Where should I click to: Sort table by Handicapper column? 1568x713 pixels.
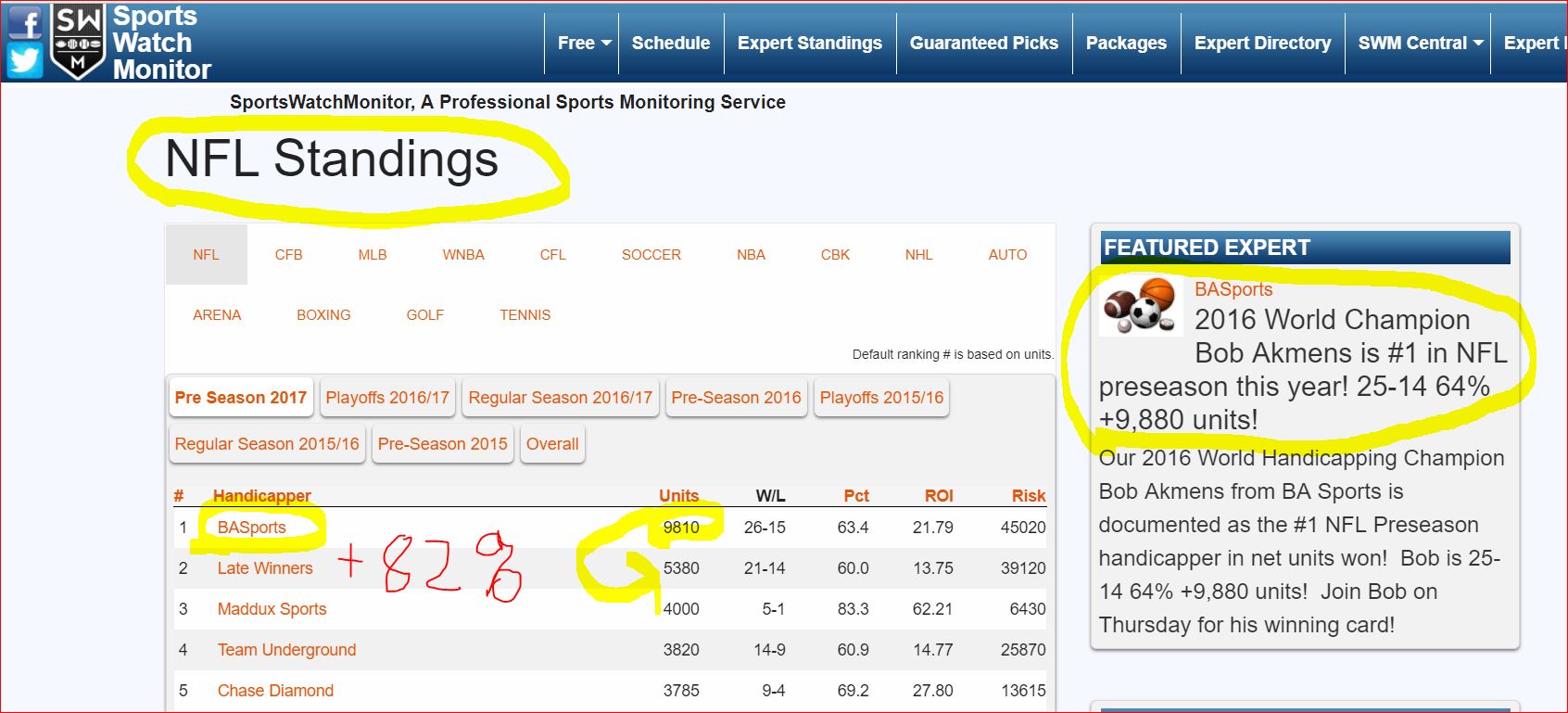pyautogui.click(x=262, y=496)
